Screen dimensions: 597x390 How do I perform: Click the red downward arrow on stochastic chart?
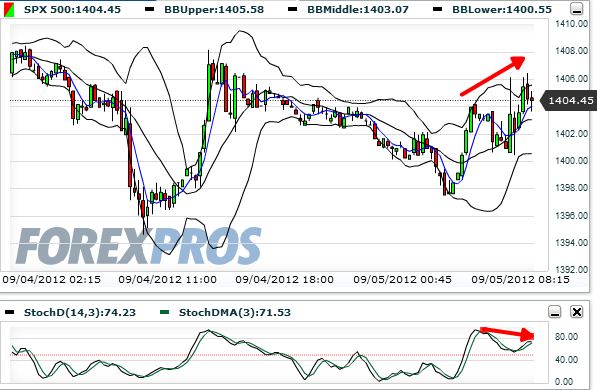[508, 333]
